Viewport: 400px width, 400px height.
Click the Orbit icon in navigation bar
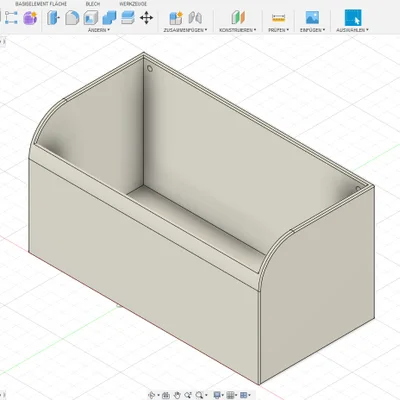[x=151, y=395]
